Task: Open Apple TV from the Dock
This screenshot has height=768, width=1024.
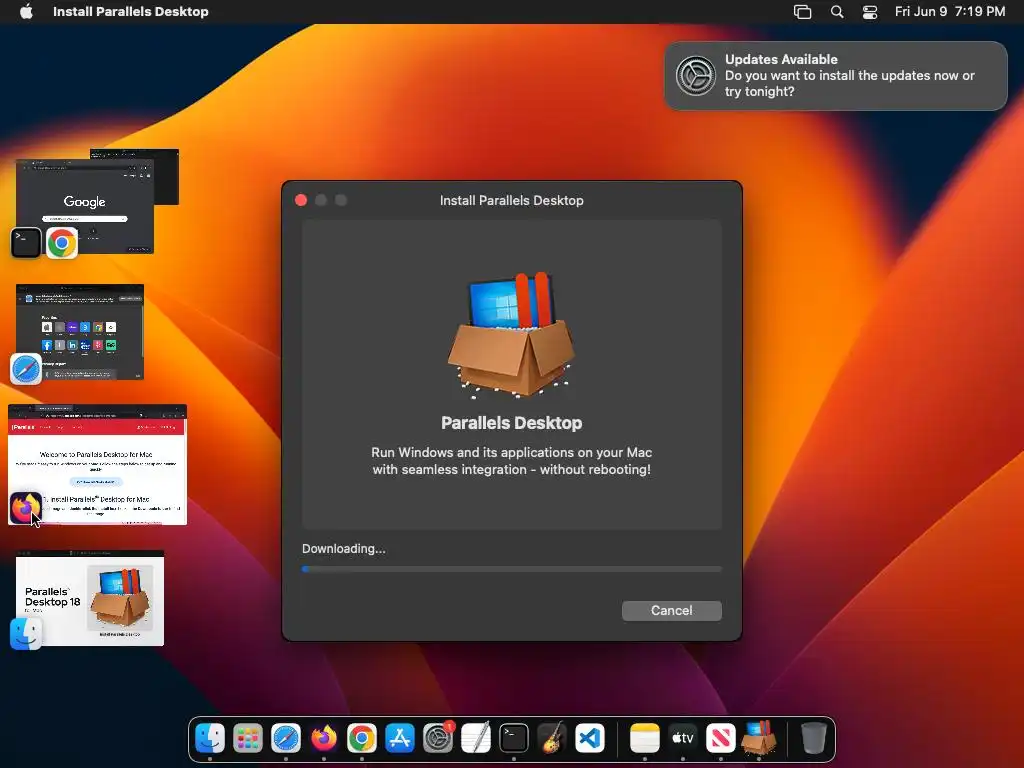Action: 682,739
